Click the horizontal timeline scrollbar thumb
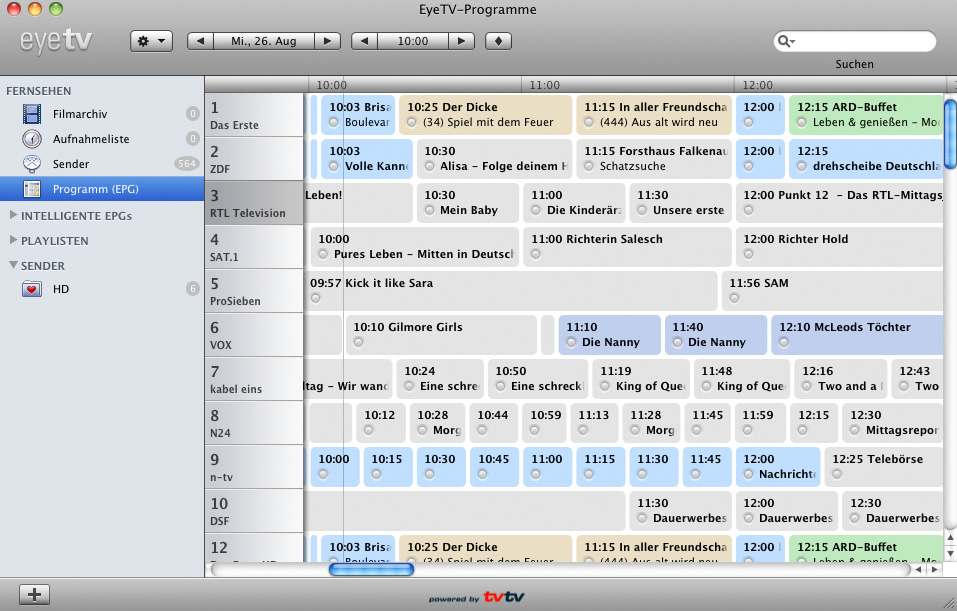This screenshot has height=611, width=957. click(x=371, y=569)
